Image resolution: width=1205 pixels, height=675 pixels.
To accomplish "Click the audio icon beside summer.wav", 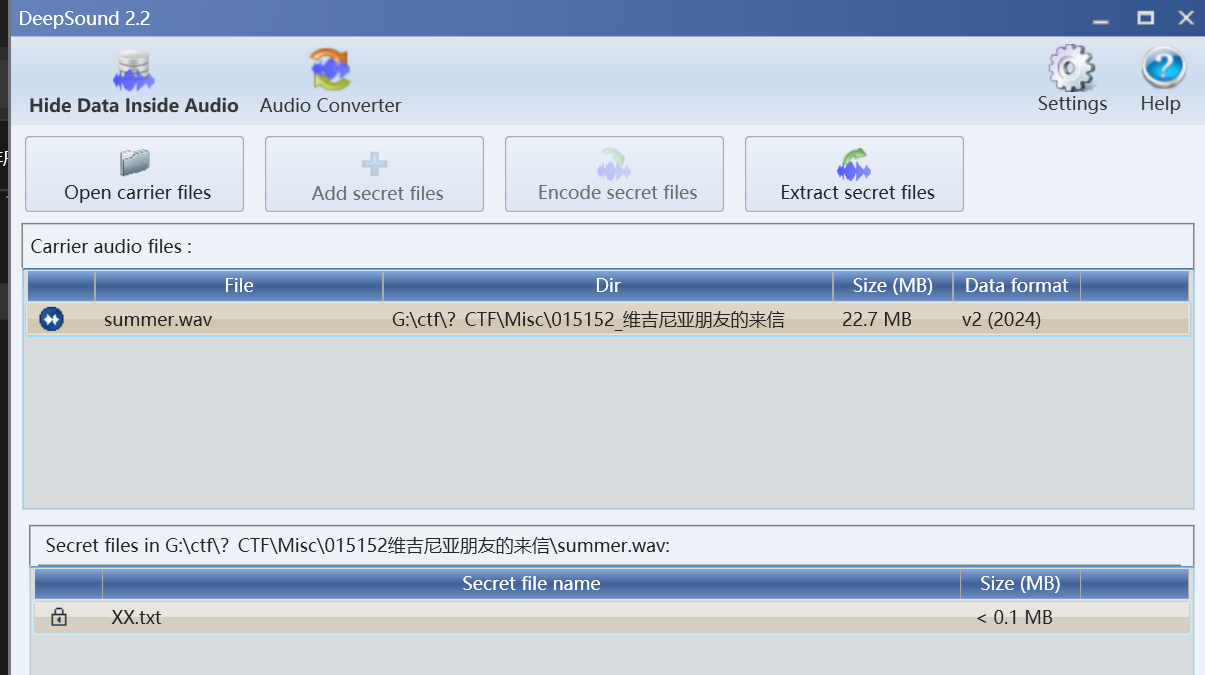I will coord(51,319).
